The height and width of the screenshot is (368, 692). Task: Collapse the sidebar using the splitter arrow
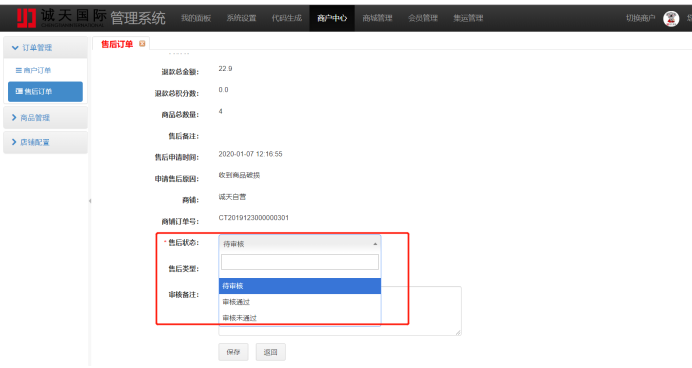[90, 201]
